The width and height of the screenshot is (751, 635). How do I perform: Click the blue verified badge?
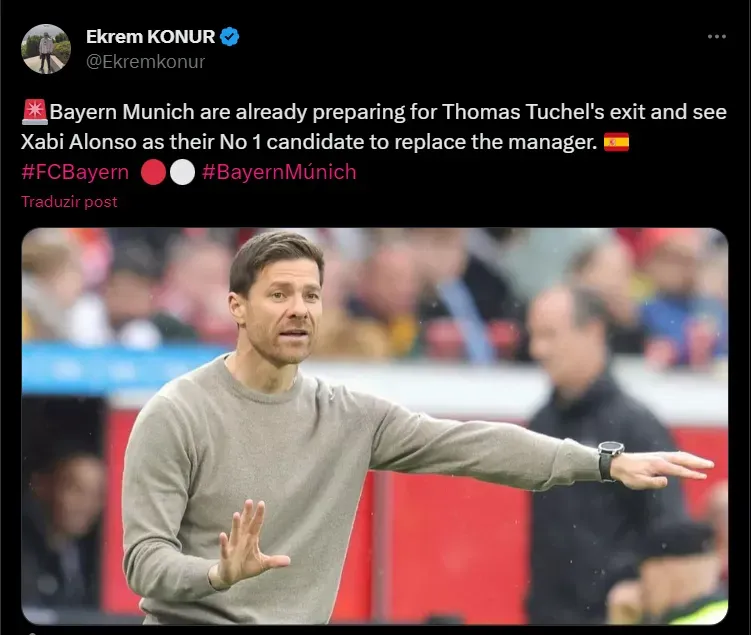[x=229, y=37]
